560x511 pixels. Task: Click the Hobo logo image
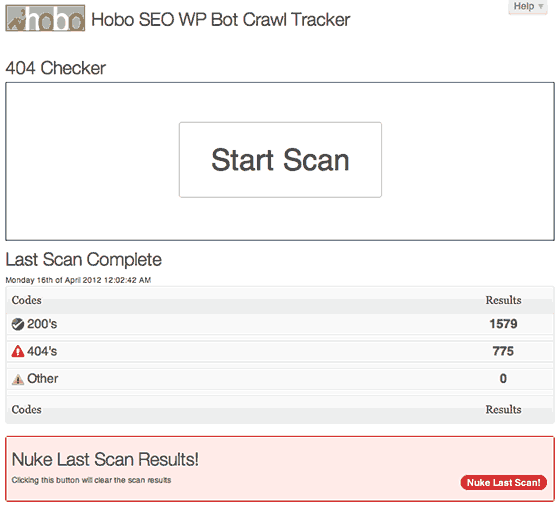click(45, 18)
